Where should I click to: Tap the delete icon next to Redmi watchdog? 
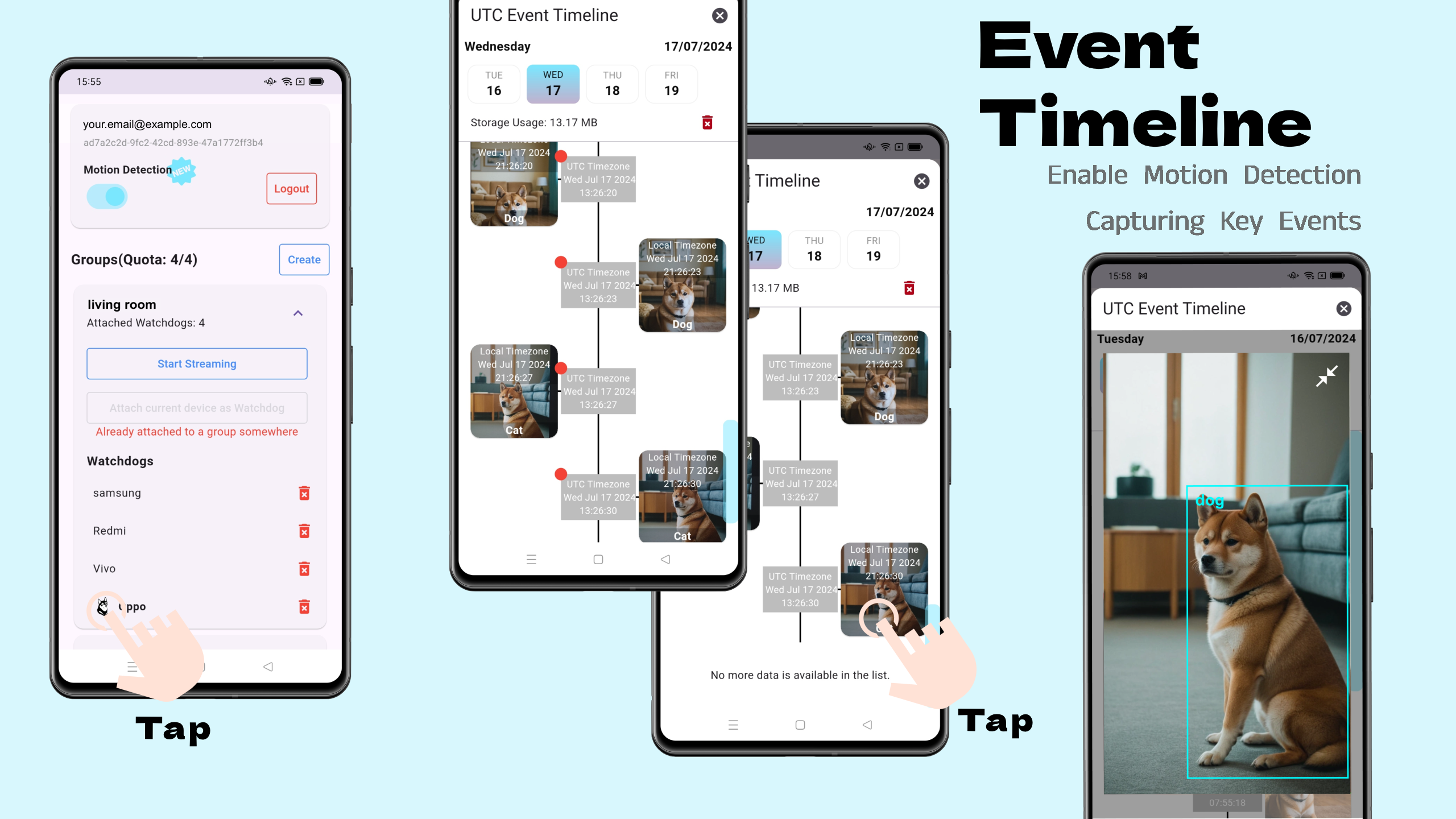point(304,531)
